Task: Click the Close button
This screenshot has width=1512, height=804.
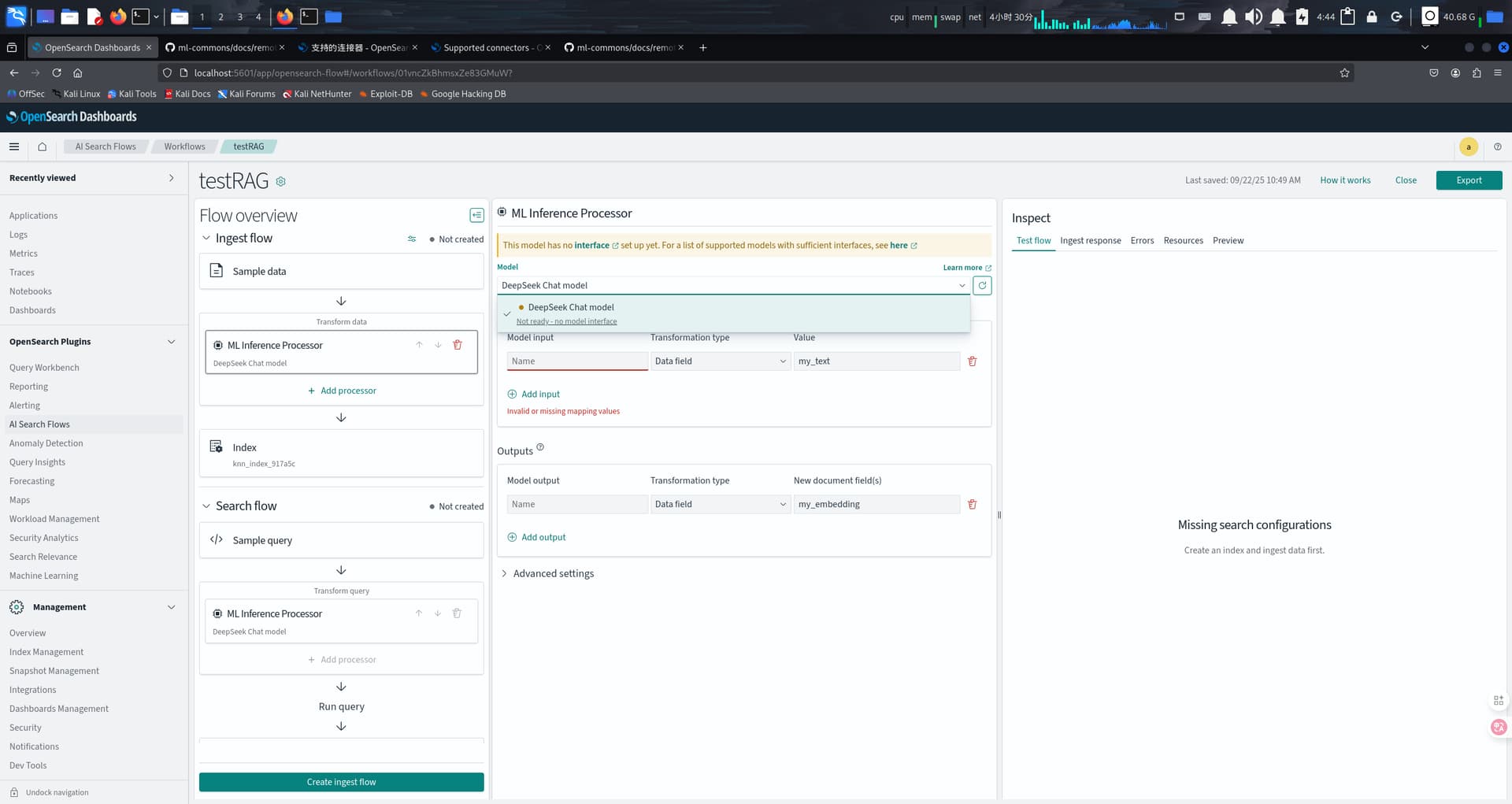Action: 1406,180
